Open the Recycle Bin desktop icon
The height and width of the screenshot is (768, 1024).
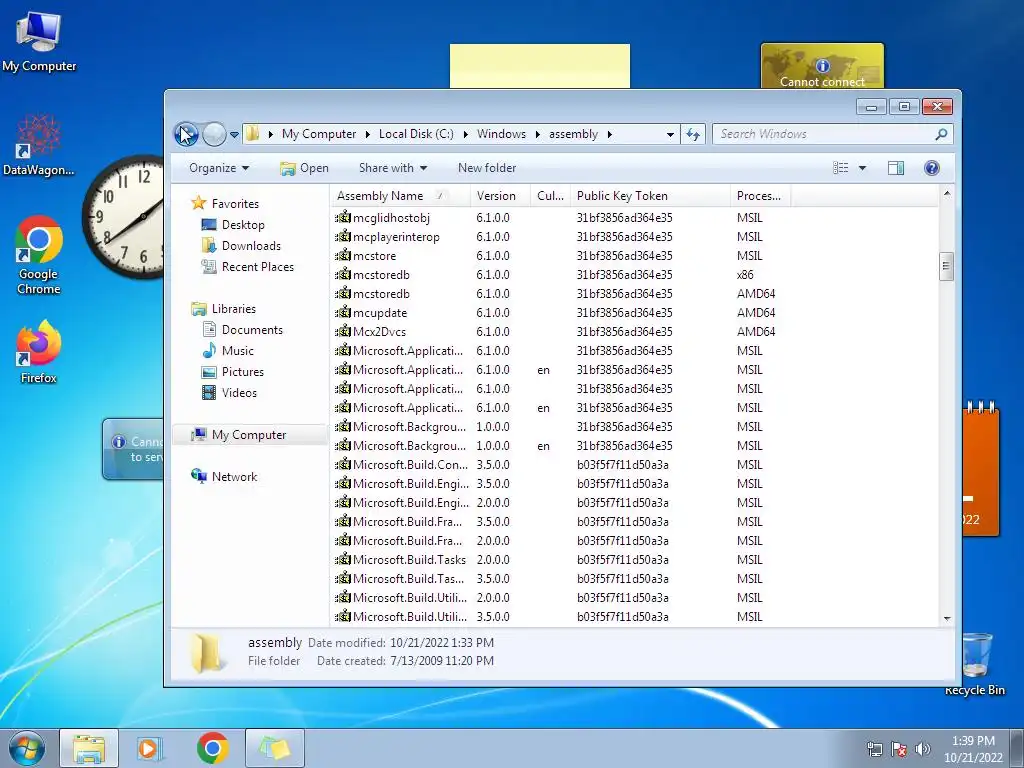(975, 664)
